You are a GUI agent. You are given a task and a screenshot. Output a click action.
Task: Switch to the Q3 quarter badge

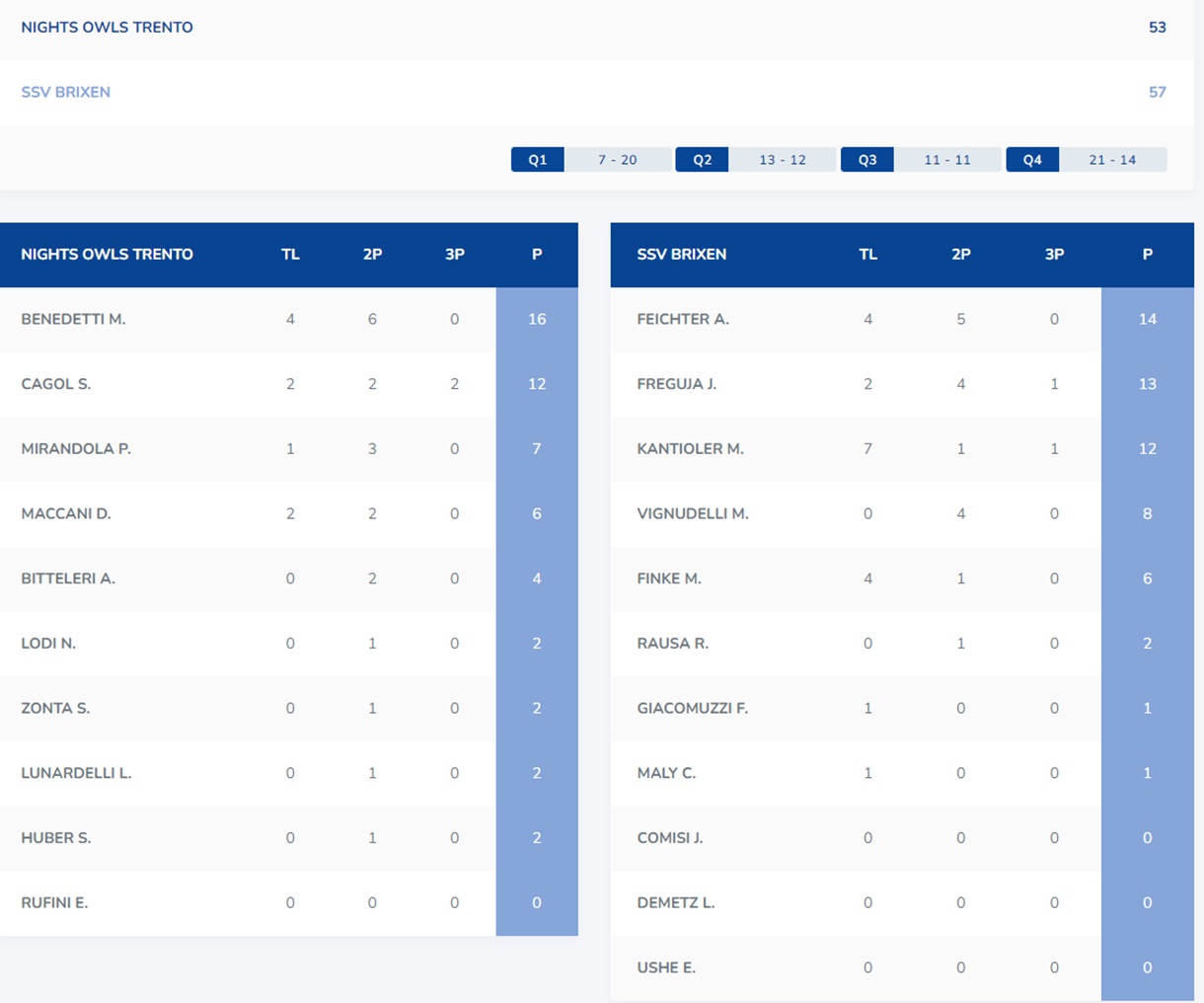(866, 160)
